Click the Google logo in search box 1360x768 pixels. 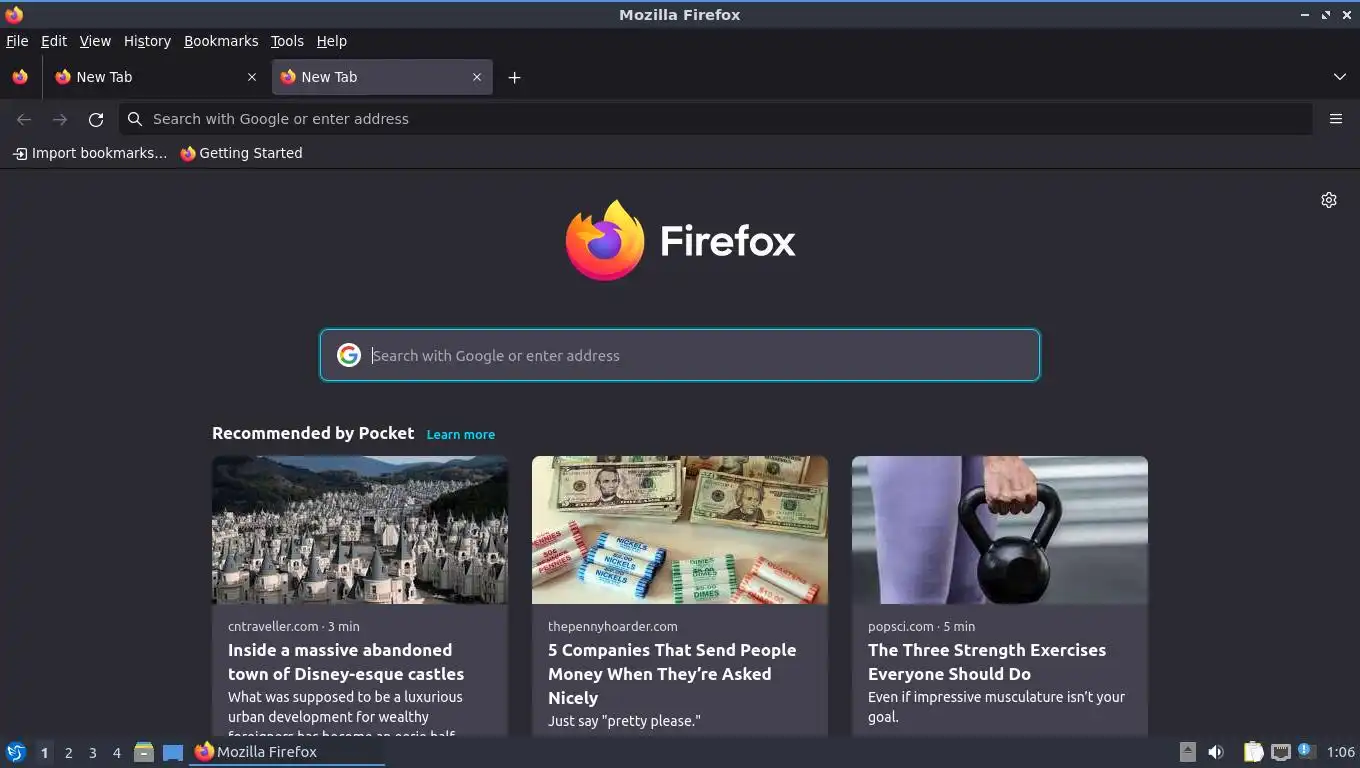coord(348,355)
